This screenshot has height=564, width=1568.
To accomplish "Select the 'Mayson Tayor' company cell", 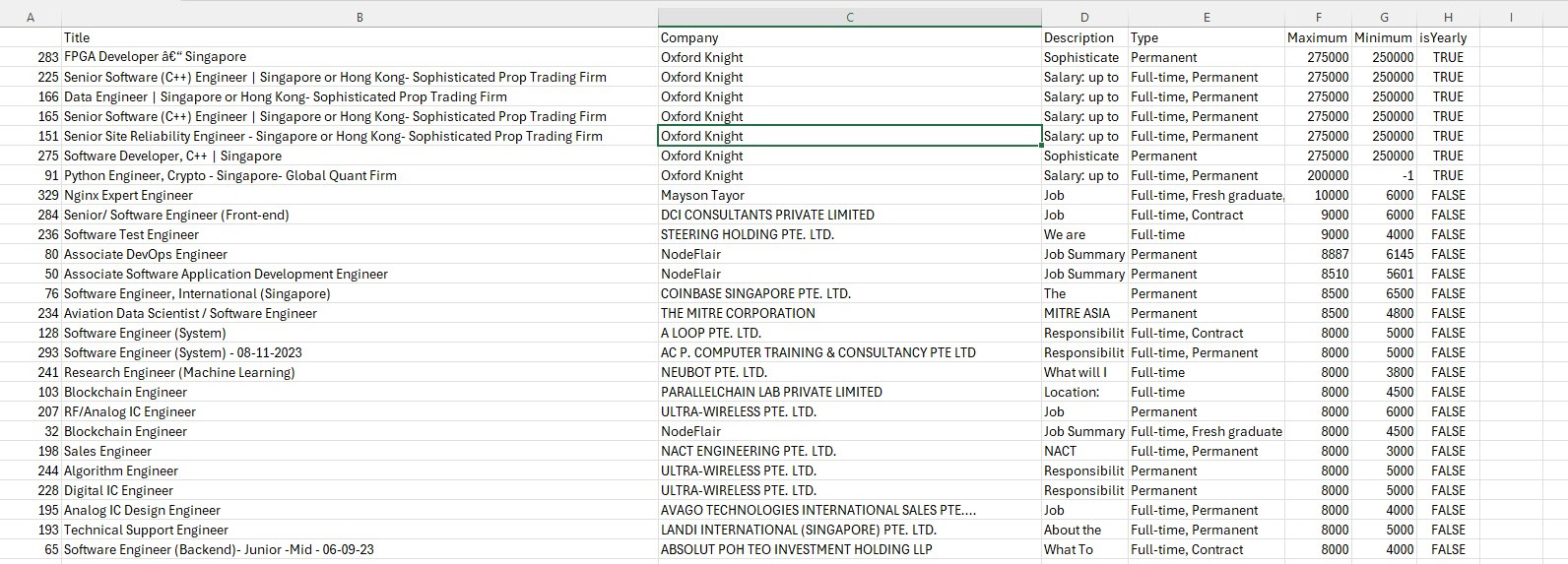I will tap(702, 195).
